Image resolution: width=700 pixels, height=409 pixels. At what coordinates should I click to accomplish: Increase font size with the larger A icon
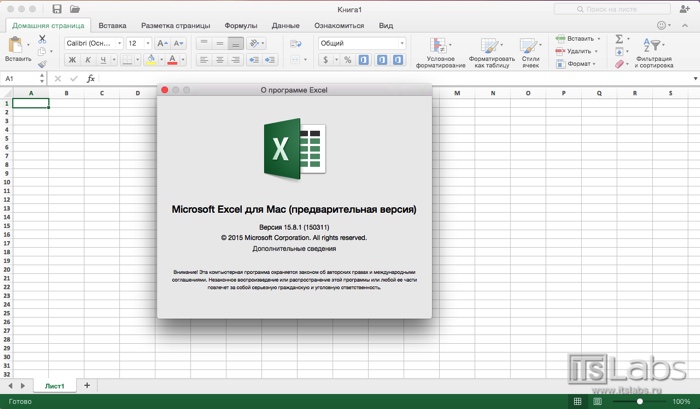[x=162, y=43]
